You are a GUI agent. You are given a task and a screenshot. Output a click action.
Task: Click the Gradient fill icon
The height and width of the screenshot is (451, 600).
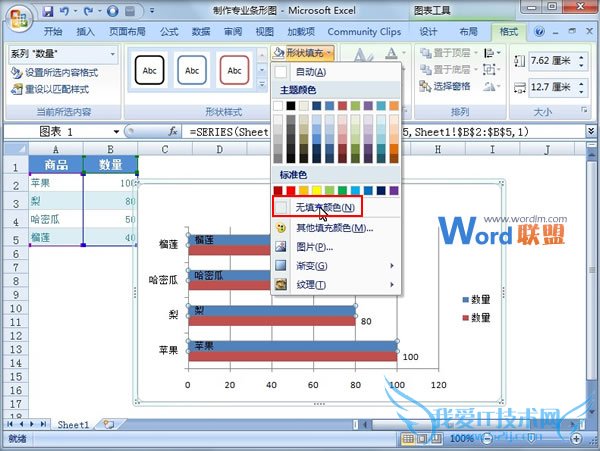pyautogui.click(x=281, y=265)
